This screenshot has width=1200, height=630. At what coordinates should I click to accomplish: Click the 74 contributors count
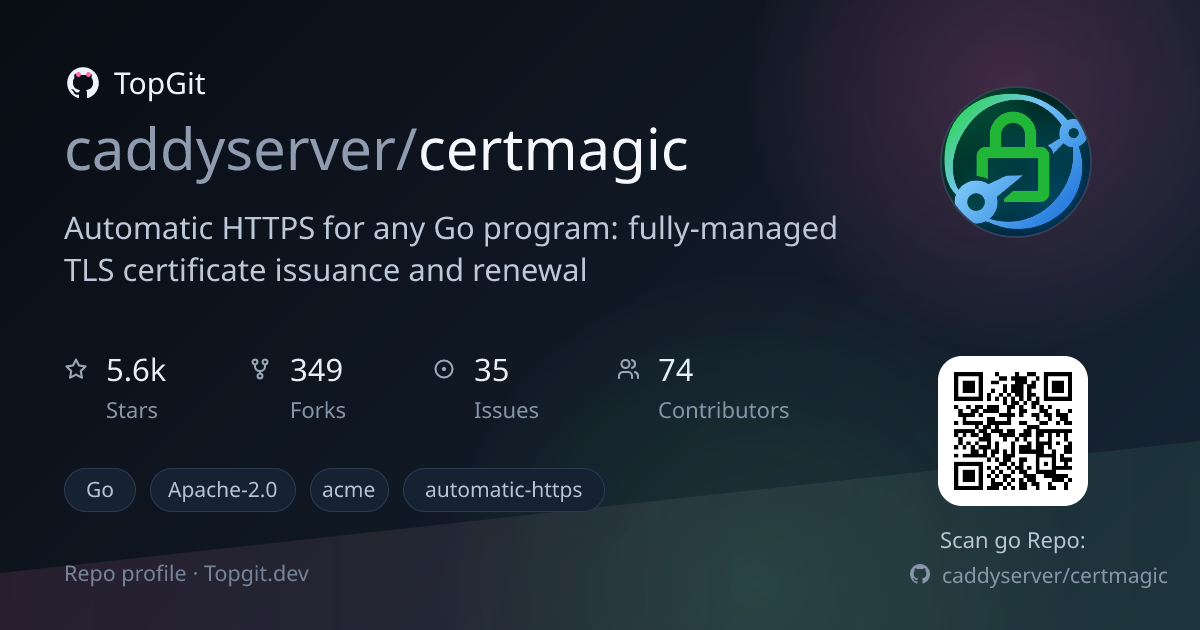[x=676, y=371]
